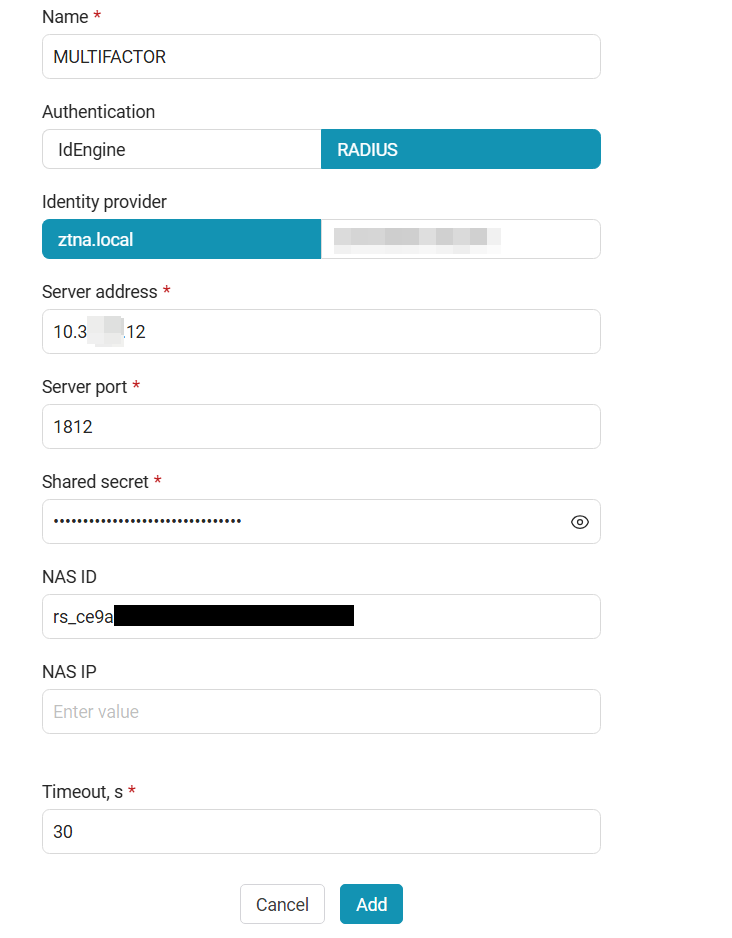This screenshot has width=732, height=938.
Task: Choose ztna.local identity provider
Action: [x=181, y=240]
